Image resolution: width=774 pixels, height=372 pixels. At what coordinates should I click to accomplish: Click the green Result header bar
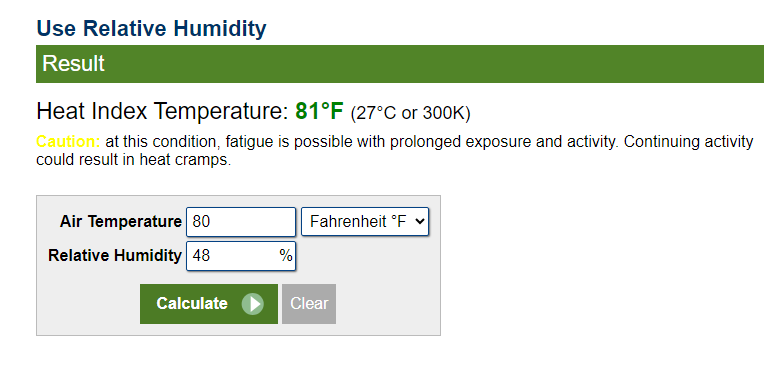tap(400, 64)
